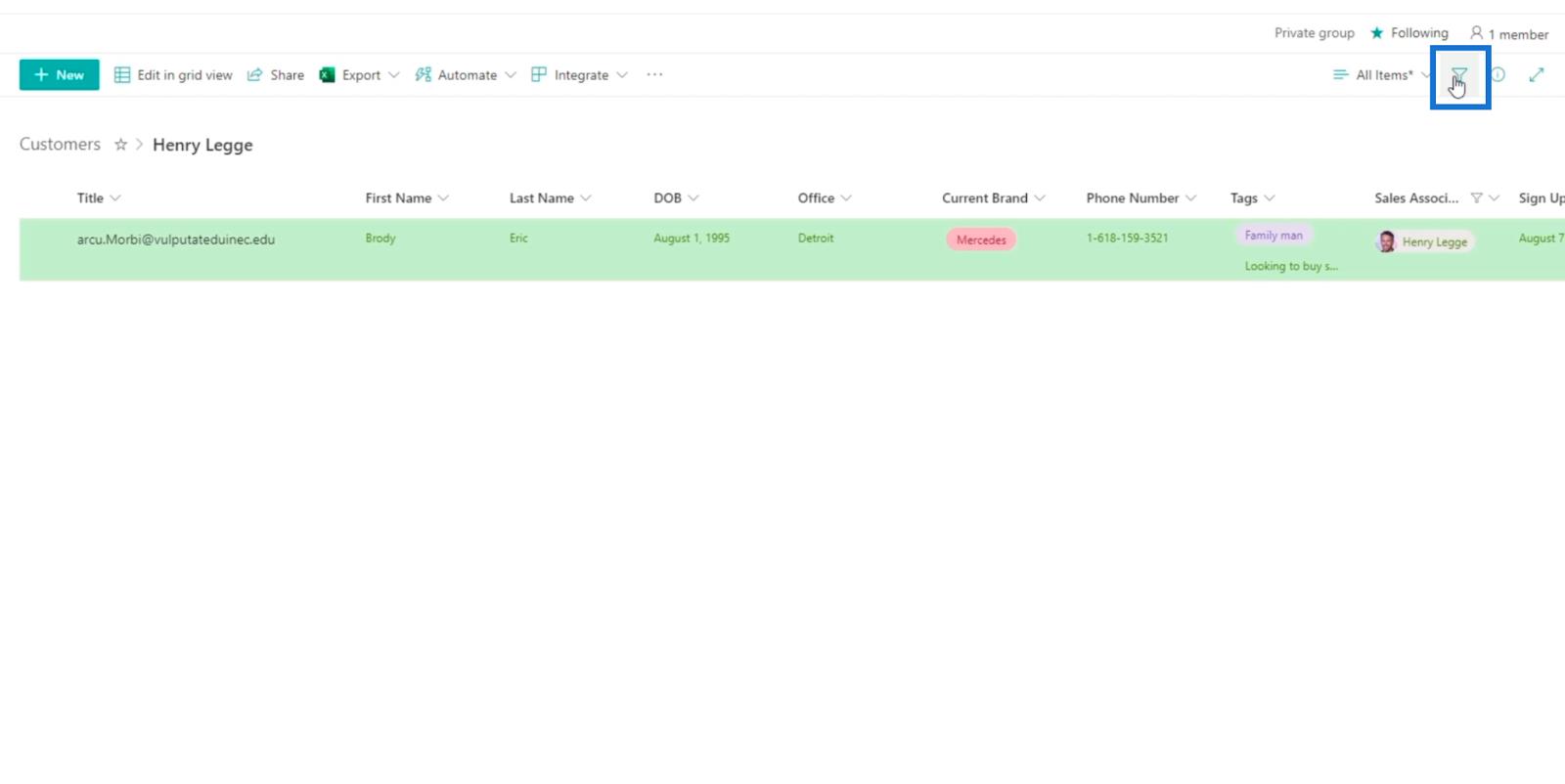Open the Tags column header menu
The image size is (1565, 784).
click(1253, 197)
